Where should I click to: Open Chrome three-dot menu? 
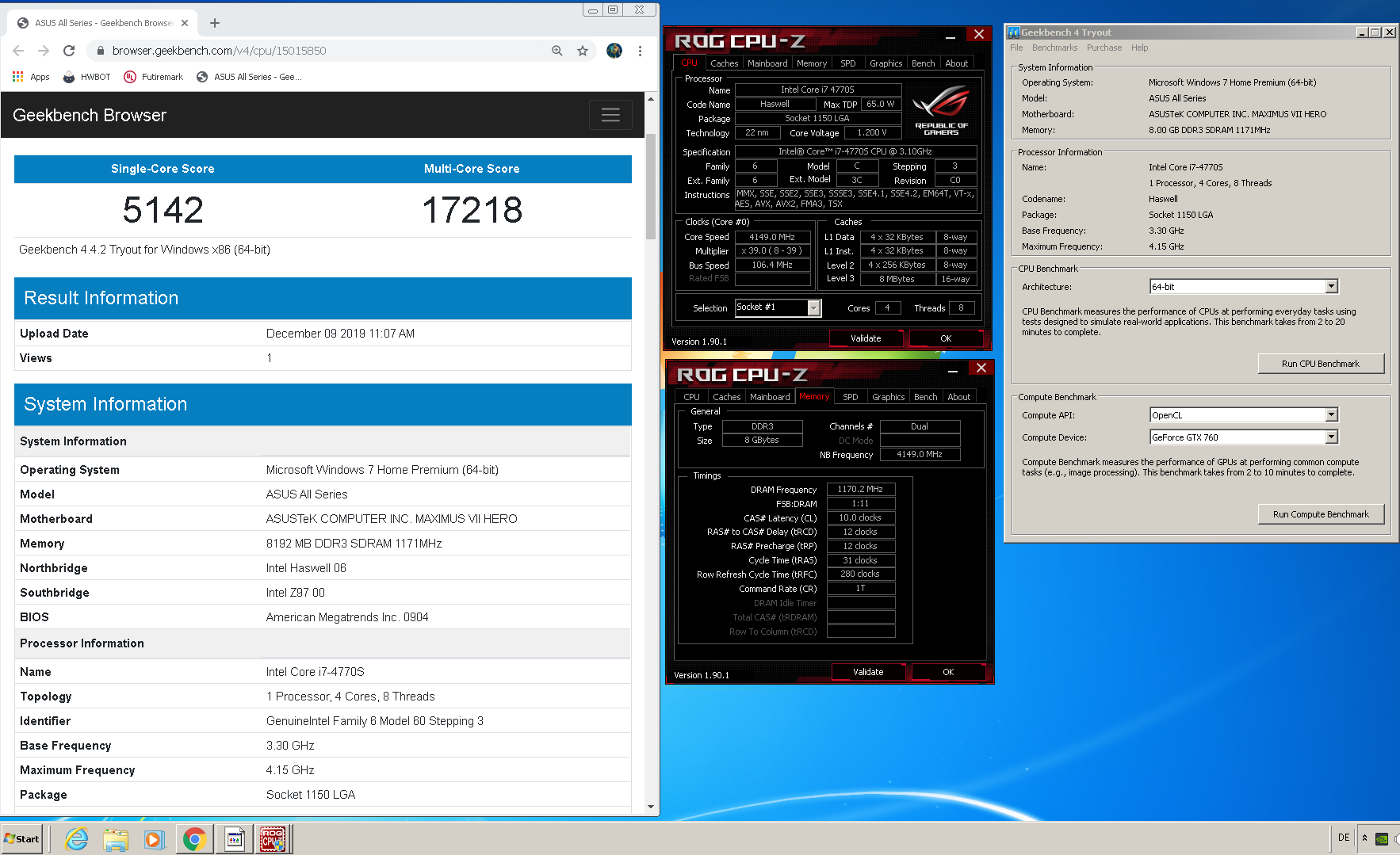pyautogui.click(x=640, y=51)
